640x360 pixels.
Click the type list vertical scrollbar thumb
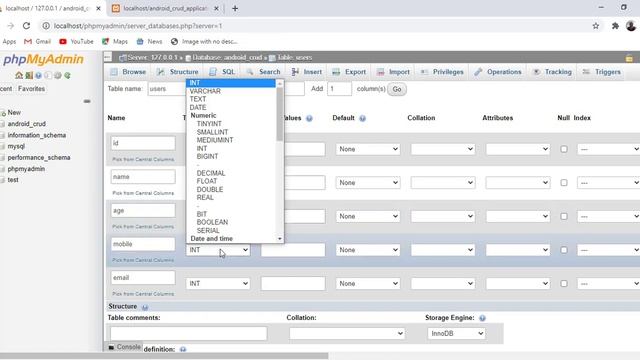280,114
